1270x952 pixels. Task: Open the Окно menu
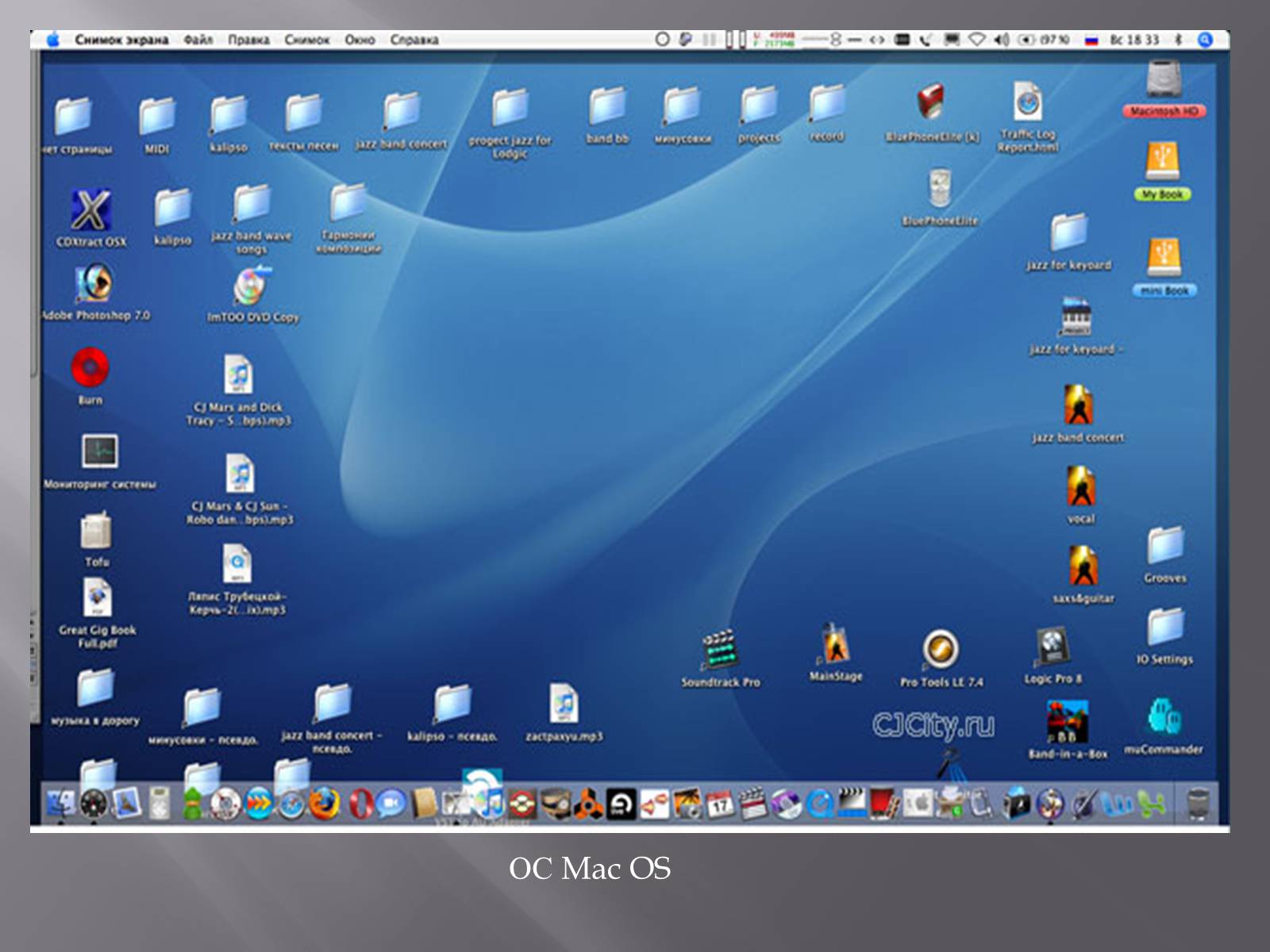360,40
